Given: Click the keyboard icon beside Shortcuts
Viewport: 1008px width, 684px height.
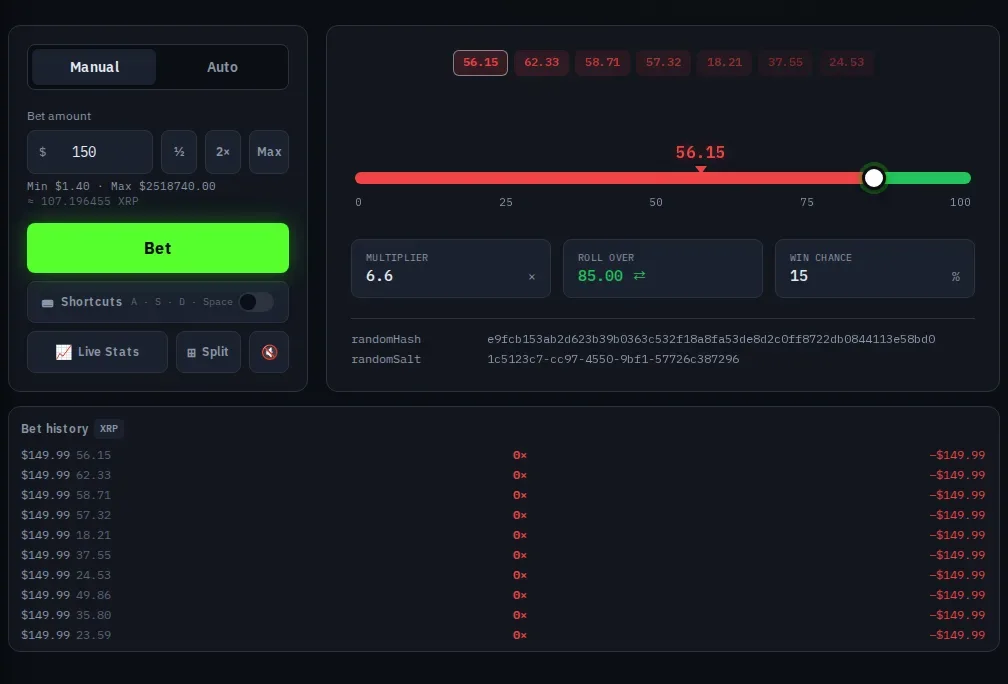Looking at the screenshot, I should click(x=48, y=303).
